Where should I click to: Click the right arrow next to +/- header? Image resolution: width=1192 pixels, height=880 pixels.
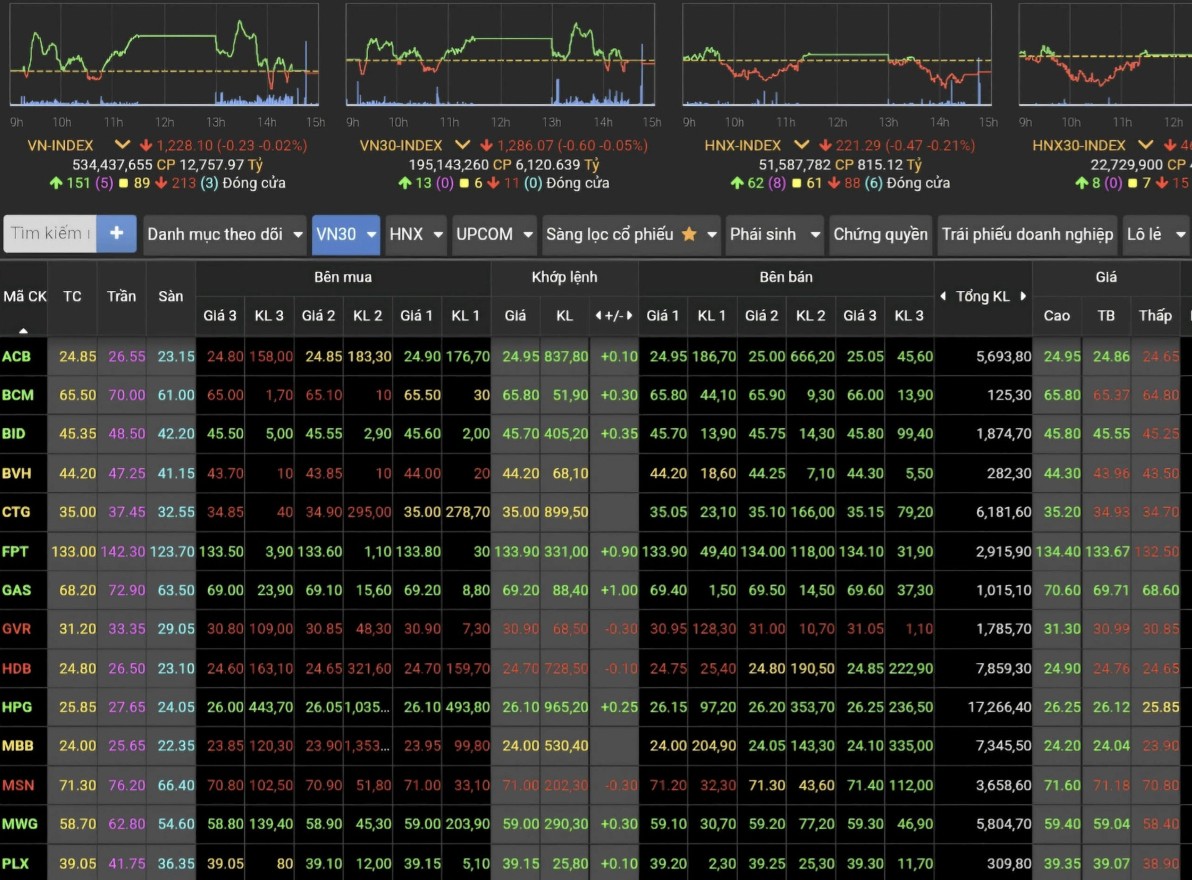pos(629,315)
